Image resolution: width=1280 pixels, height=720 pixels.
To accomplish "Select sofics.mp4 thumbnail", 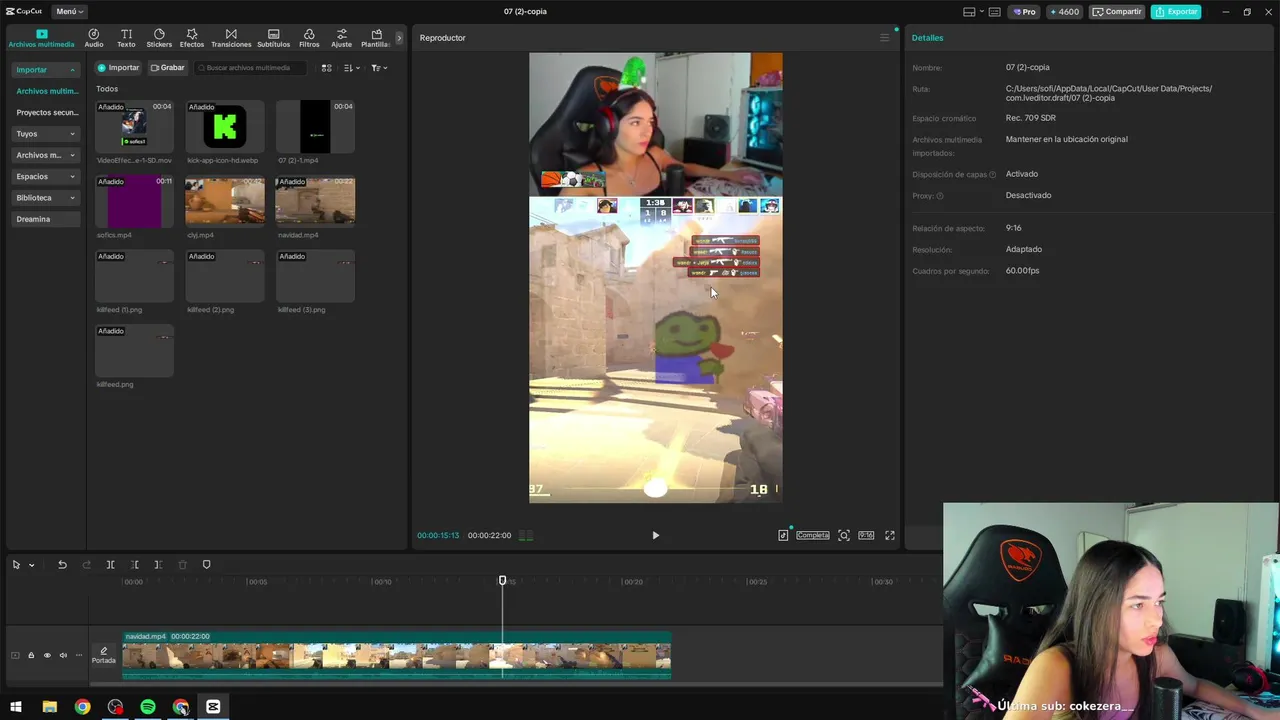I will [134, 202].
